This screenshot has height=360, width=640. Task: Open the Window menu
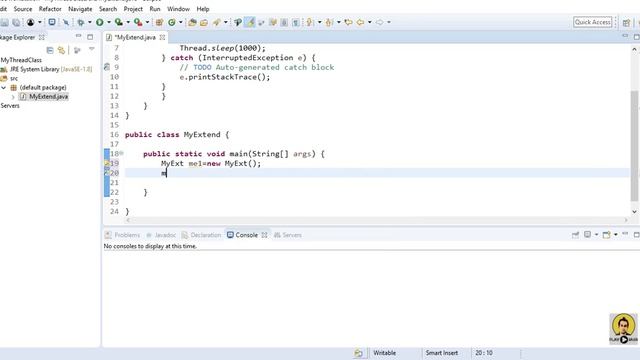point(178,9)
